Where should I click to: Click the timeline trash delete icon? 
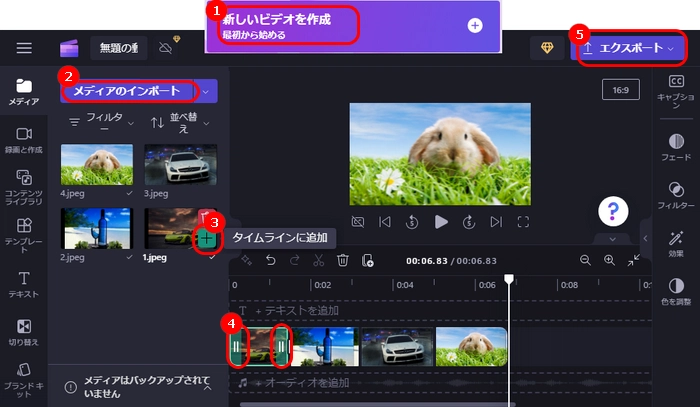point(342,260)
